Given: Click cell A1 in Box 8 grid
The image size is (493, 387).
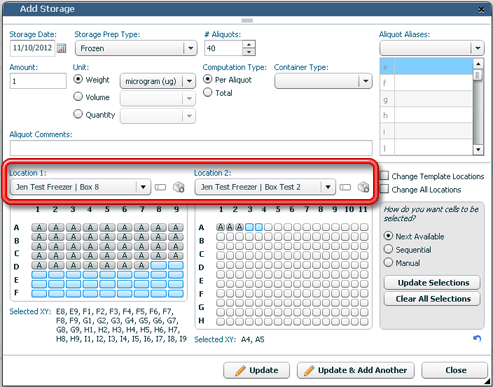Looking at the screenshot, I should pyautogui.click(x=39, y=228).
